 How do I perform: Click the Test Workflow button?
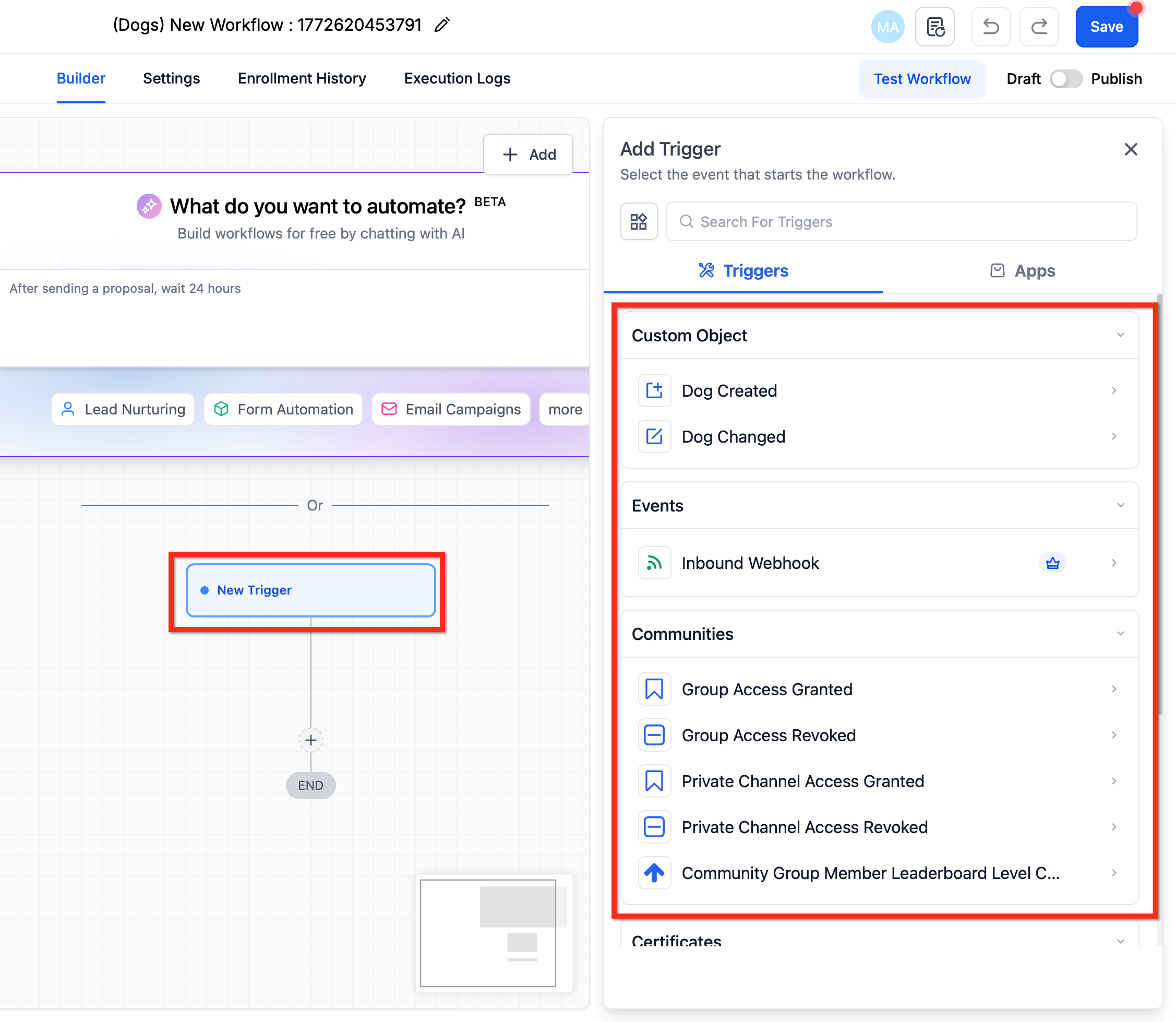coord(922,79)
